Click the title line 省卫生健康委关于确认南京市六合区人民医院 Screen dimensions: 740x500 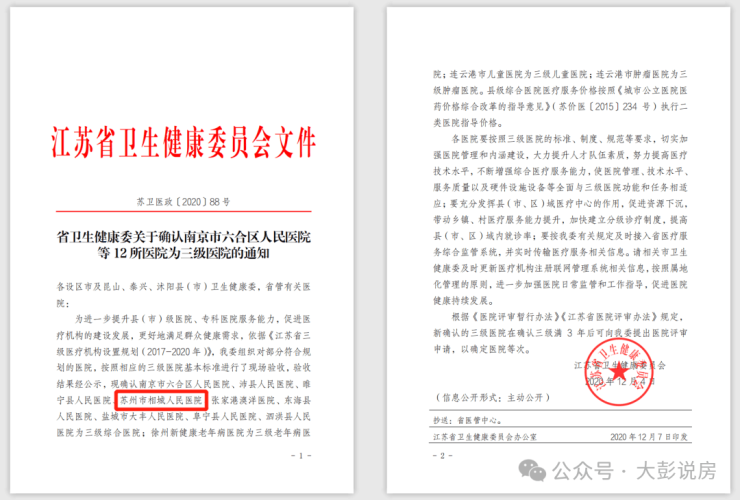click(184, 237)
